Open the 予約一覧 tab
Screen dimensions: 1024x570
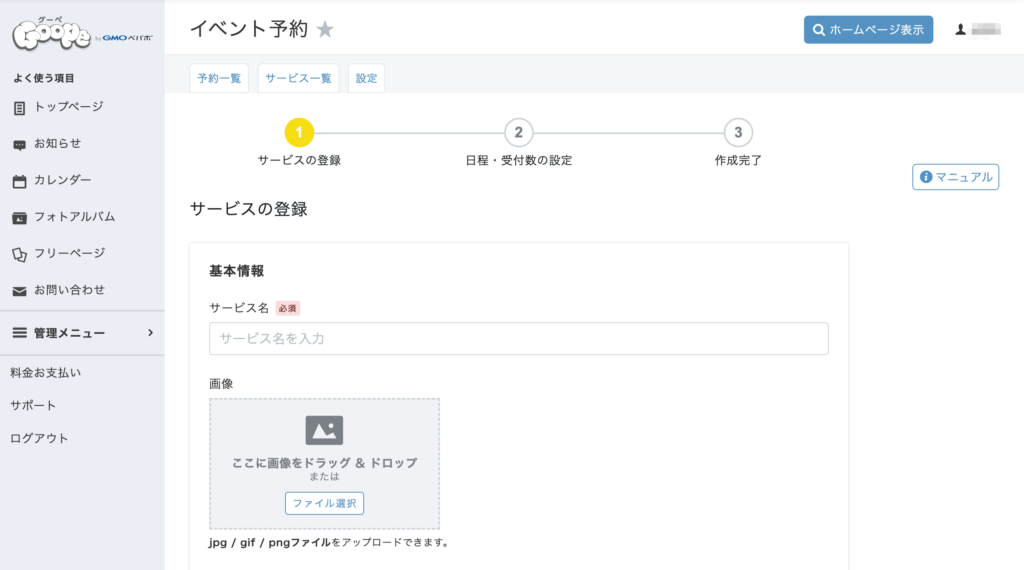pyautogui.click(x=219, y=78)
